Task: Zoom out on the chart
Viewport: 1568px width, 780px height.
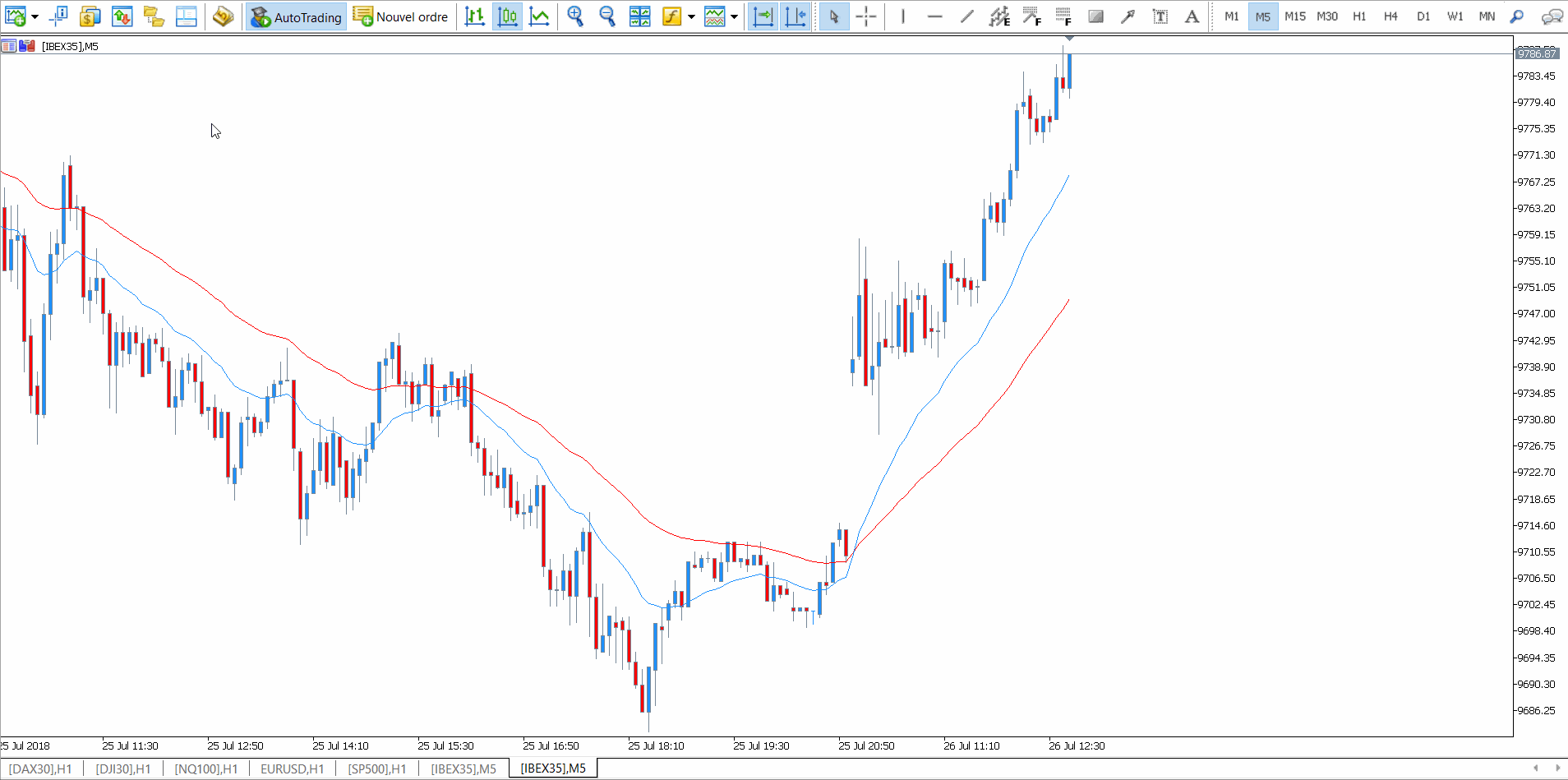Action: pos(607,16)
